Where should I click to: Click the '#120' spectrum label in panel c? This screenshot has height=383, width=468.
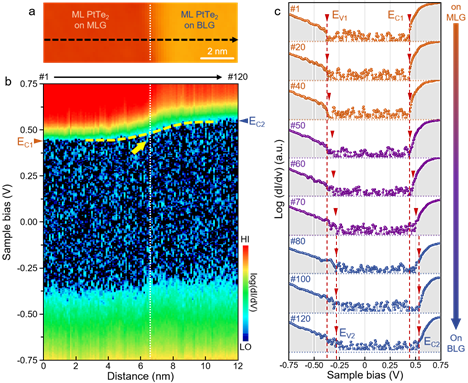(x=300, y=319)
